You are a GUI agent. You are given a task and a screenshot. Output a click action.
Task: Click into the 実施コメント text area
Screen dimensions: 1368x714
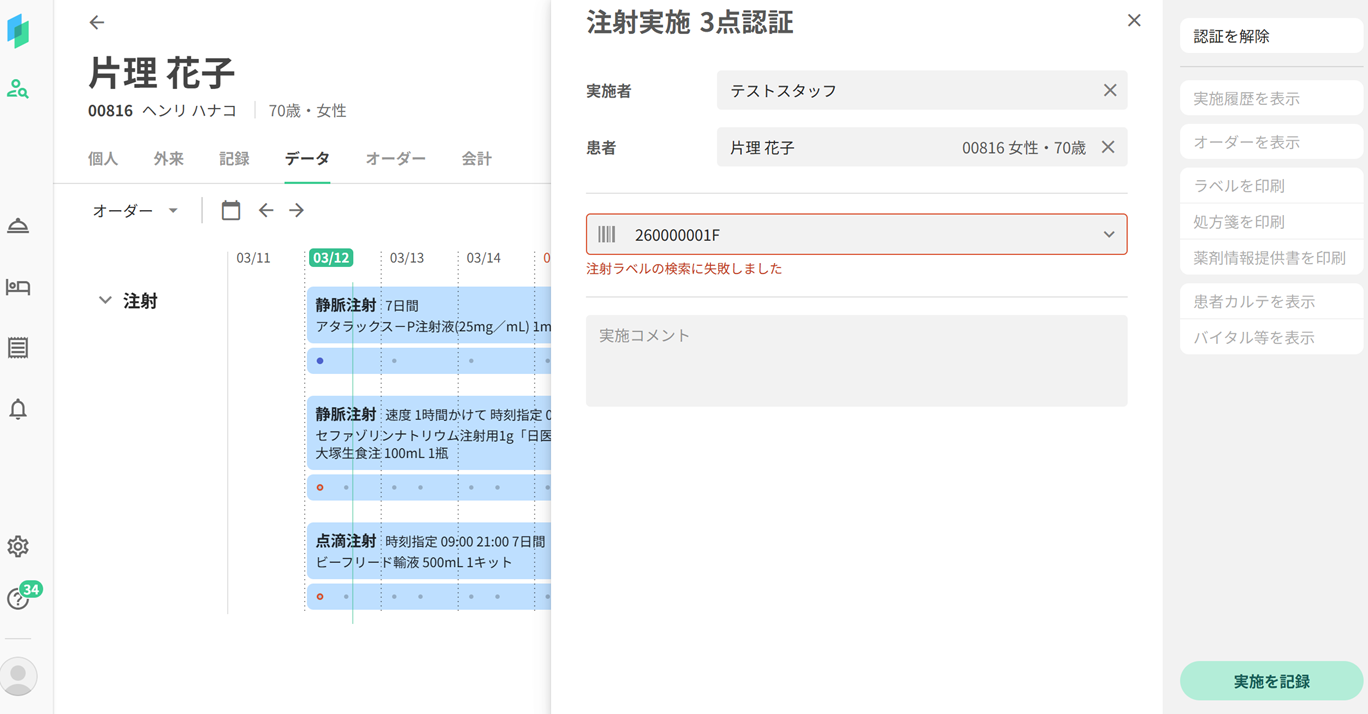click(x=856, y=361)
